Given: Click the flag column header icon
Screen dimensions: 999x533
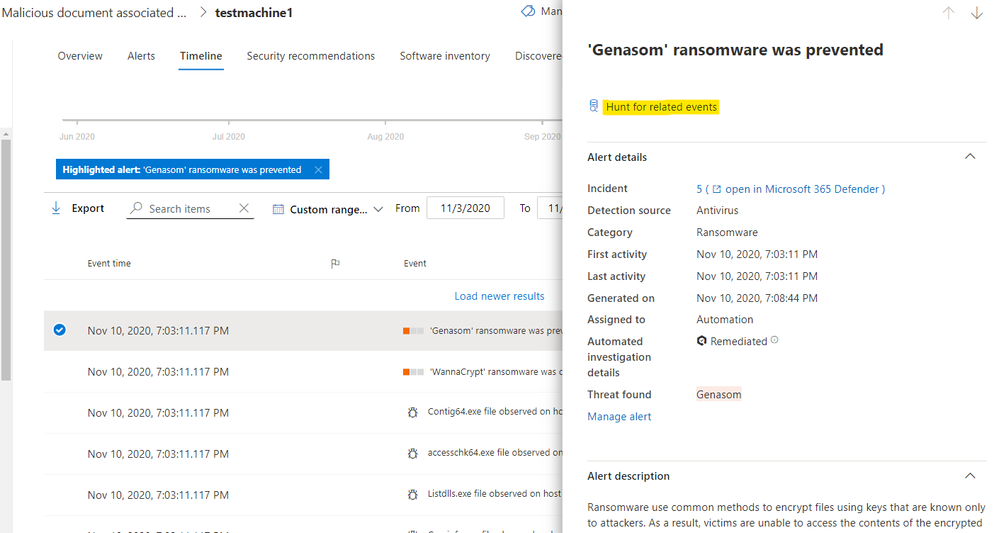Looking at the screenshot, I should pyautogui.click(x=335, y=264).
